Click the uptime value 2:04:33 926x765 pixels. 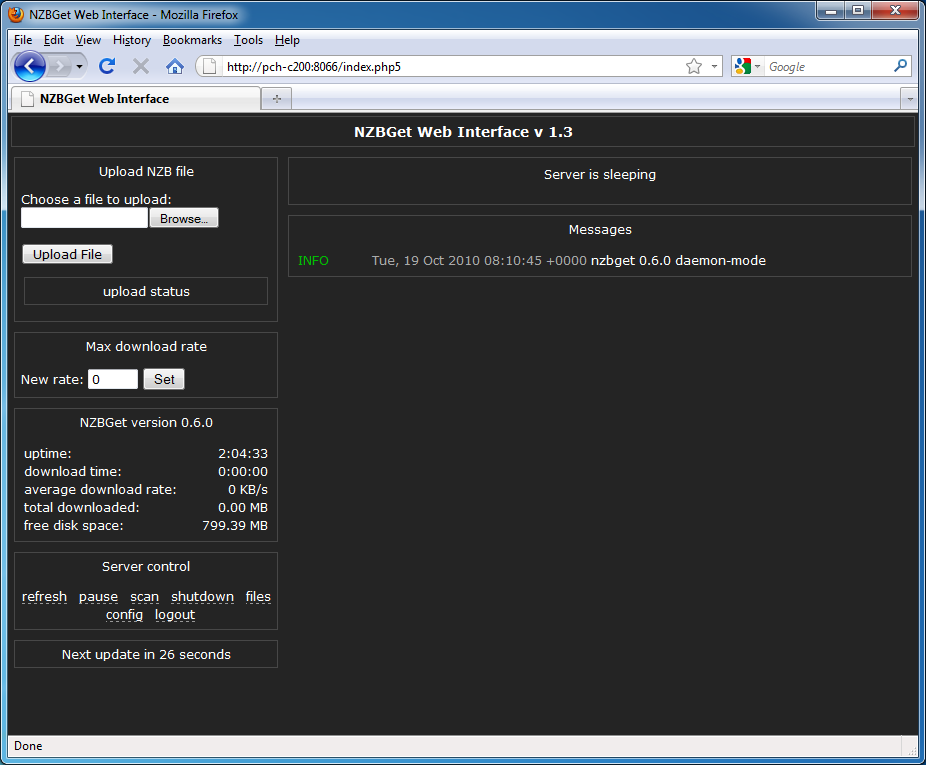click(243, 454)
